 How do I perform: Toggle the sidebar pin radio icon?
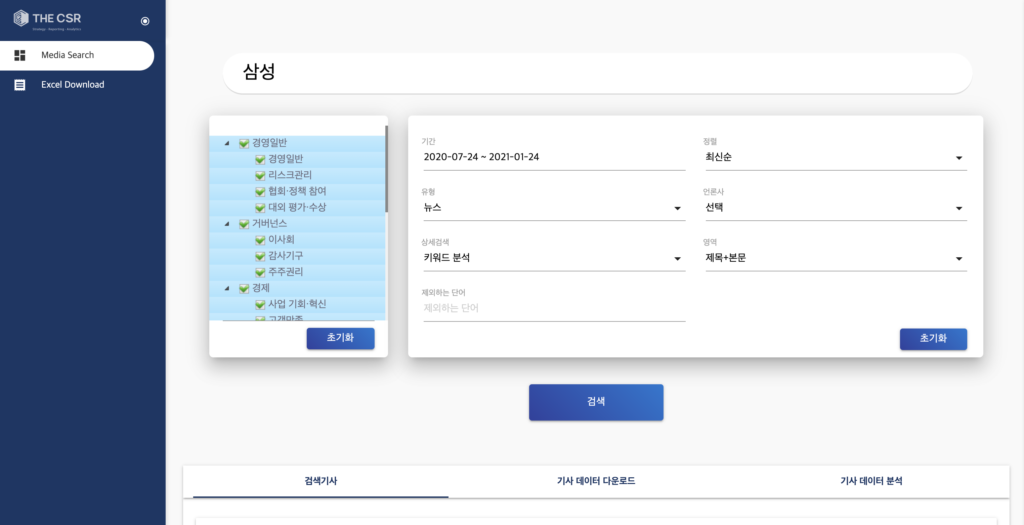click(145, 21)
